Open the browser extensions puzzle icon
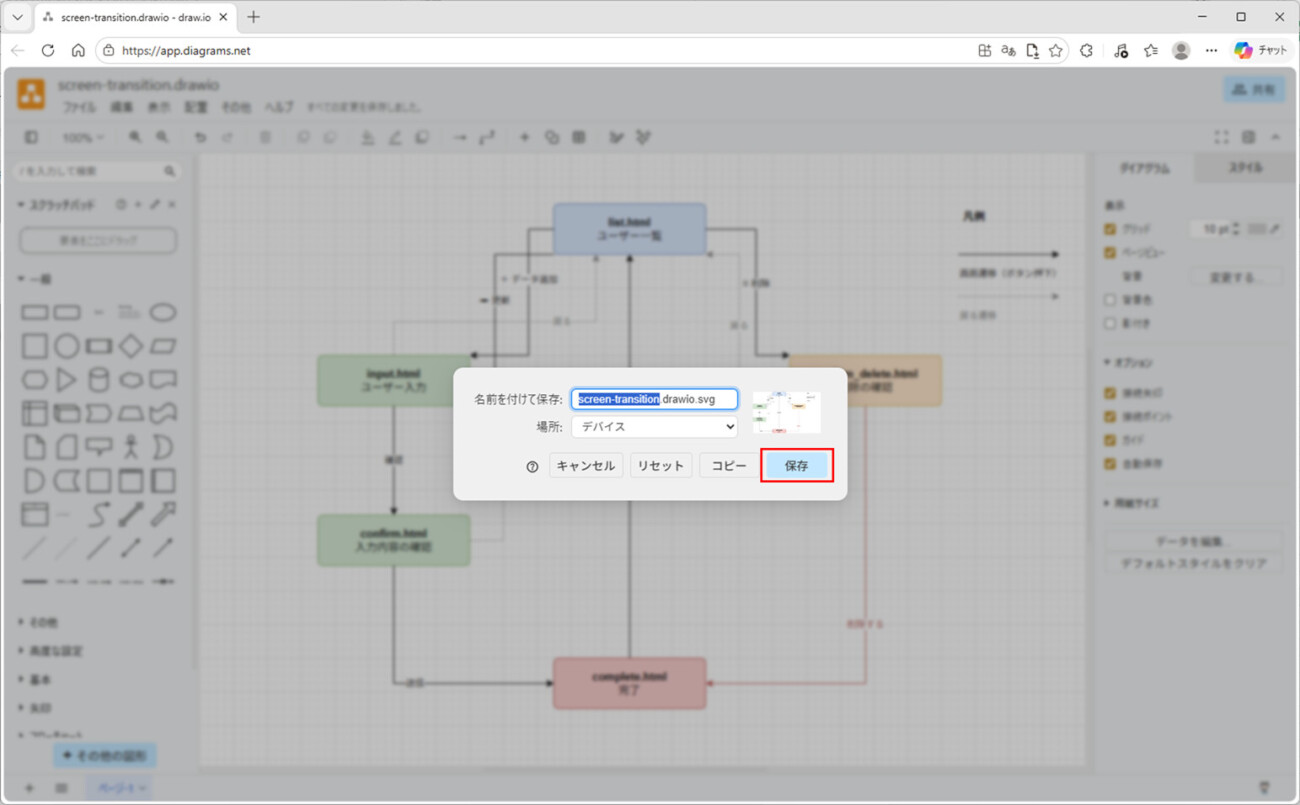 pos(1087,51)
